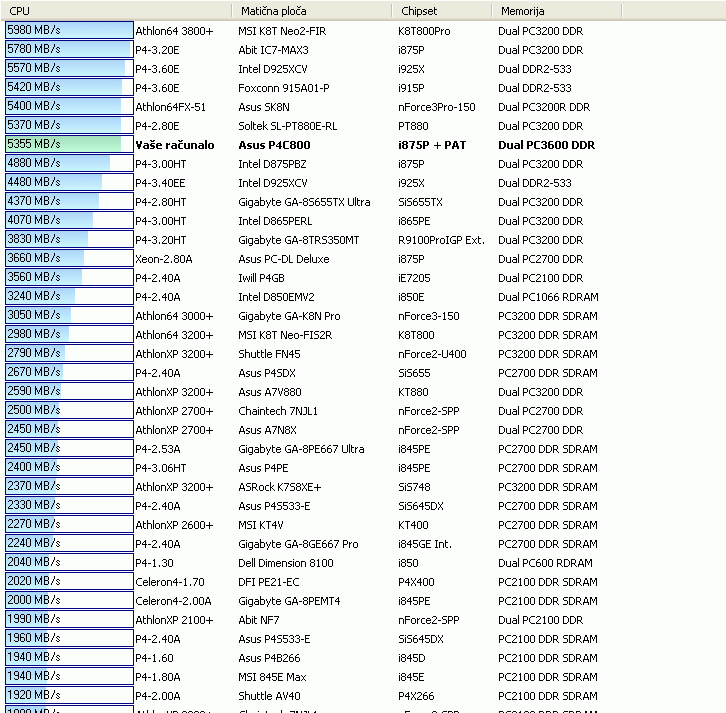This screenshot has height=713, width=726.
Task: Select the Athlon64 3800+ CPU entry
Action: click(174, 31)
